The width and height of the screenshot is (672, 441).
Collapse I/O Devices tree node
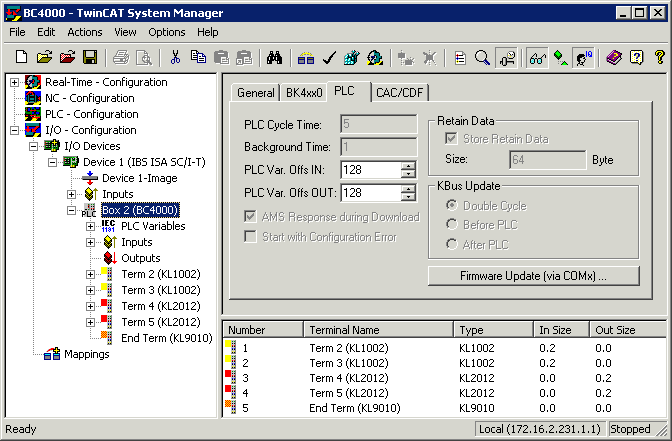click(x=33, y=146)
